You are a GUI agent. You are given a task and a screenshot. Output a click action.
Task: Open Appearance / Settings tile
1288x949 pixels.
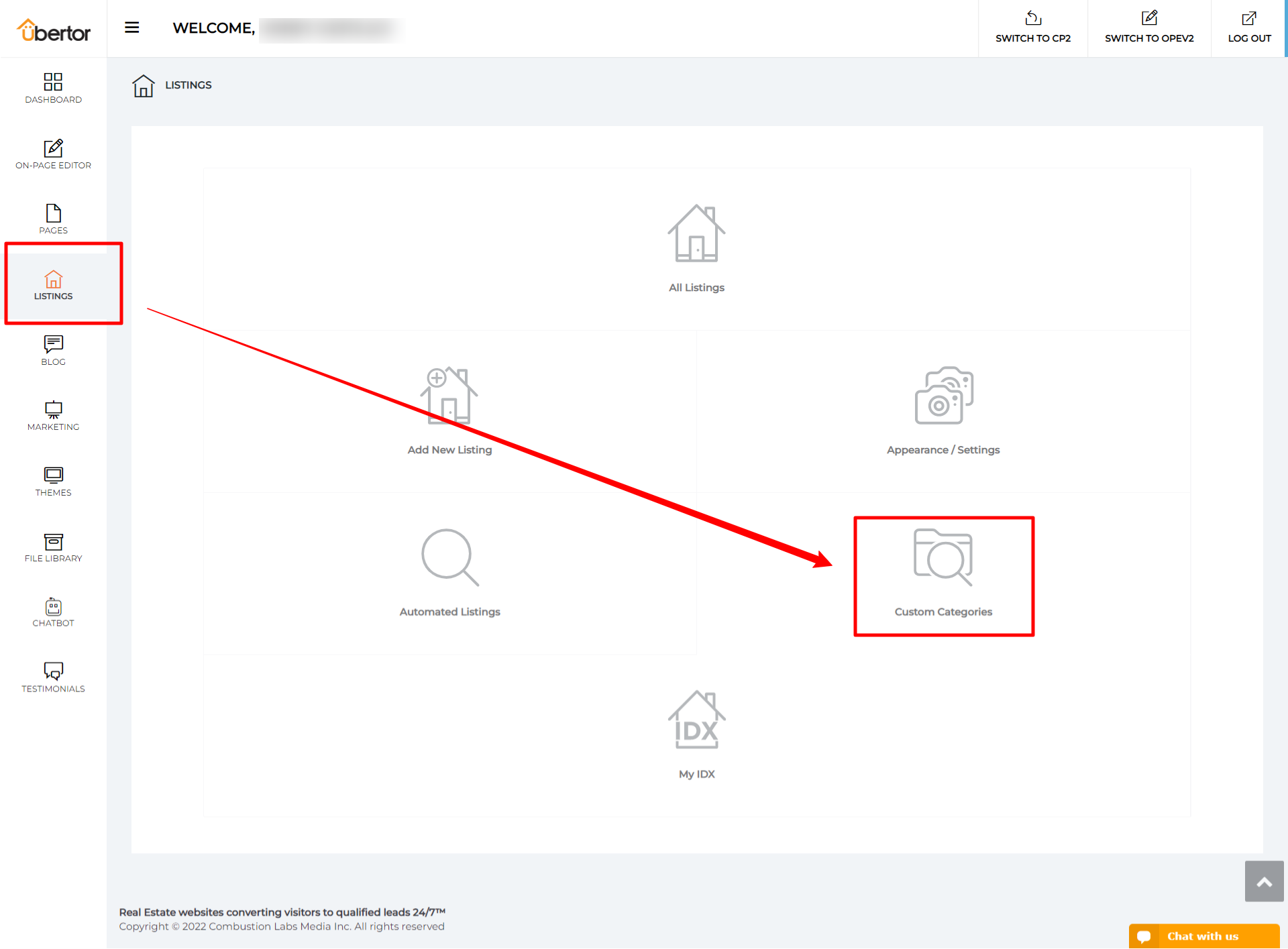pos(943,410)
